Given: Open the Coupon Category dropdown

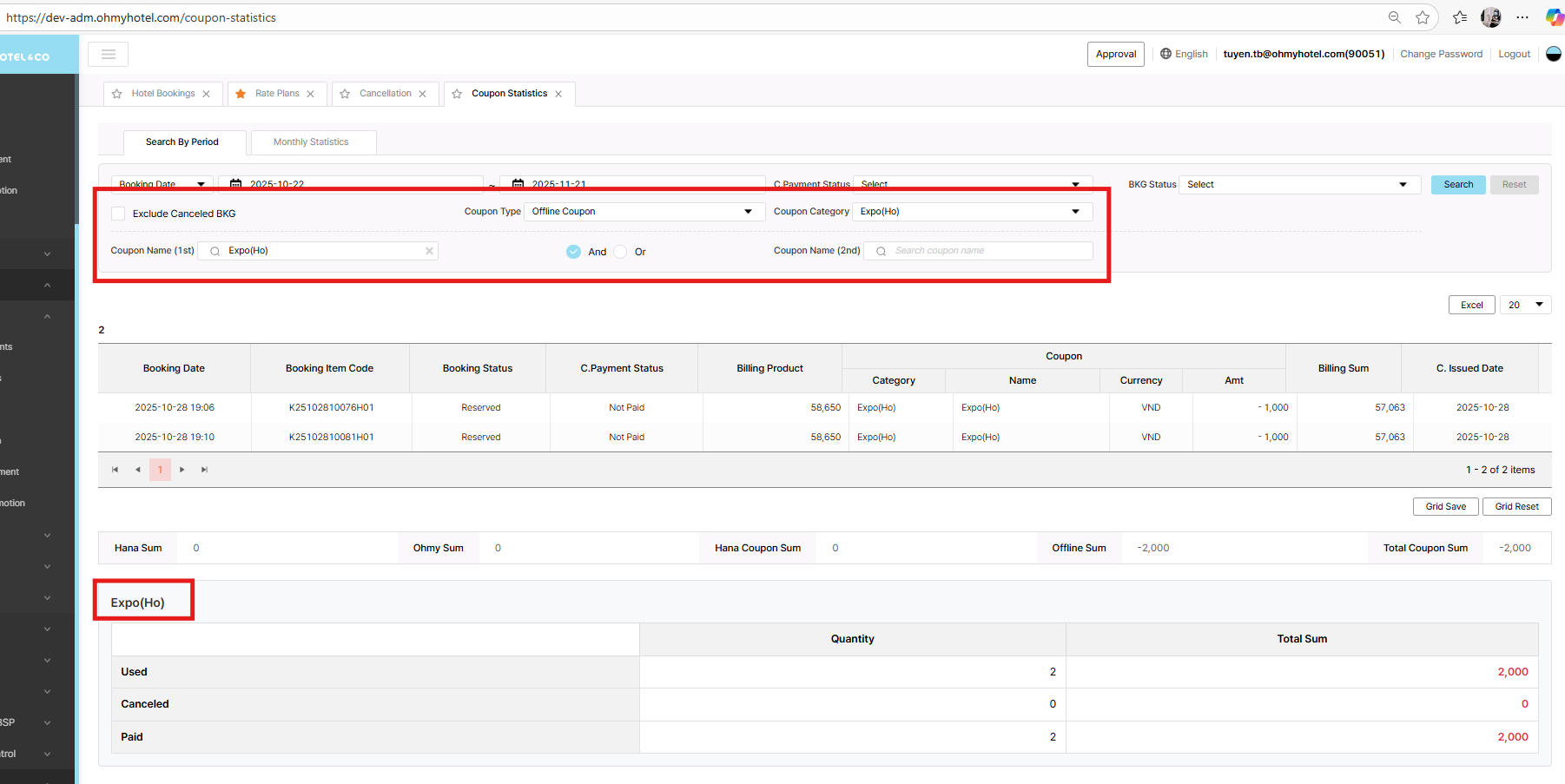Looking at the screenshot, I should pyautogui.click(x=971, y=212).
